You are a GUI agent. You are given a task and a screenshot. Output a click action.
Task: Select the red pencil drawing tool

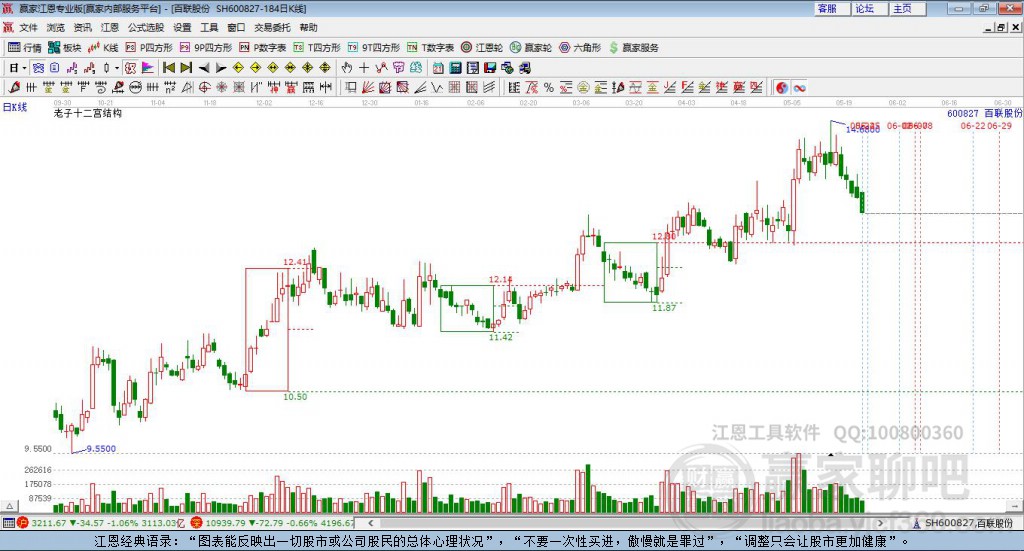point(13,87)
